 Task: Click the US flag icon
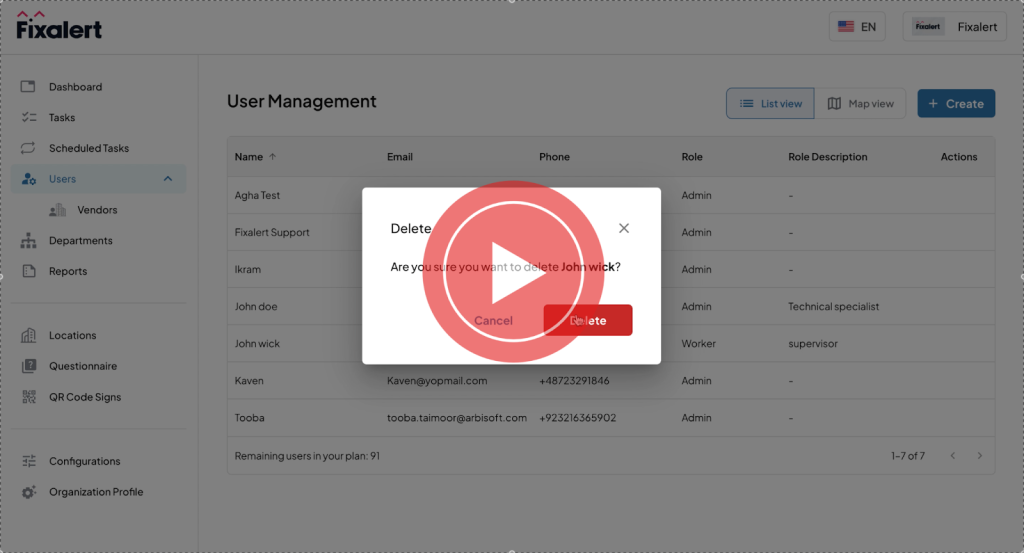846,27
